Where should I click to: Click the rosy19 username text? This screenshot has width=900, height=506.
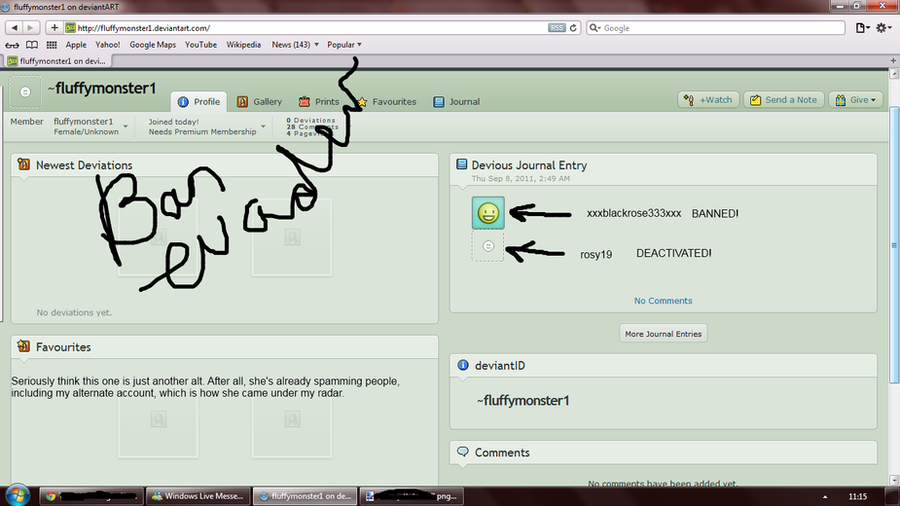pos(596,254)
